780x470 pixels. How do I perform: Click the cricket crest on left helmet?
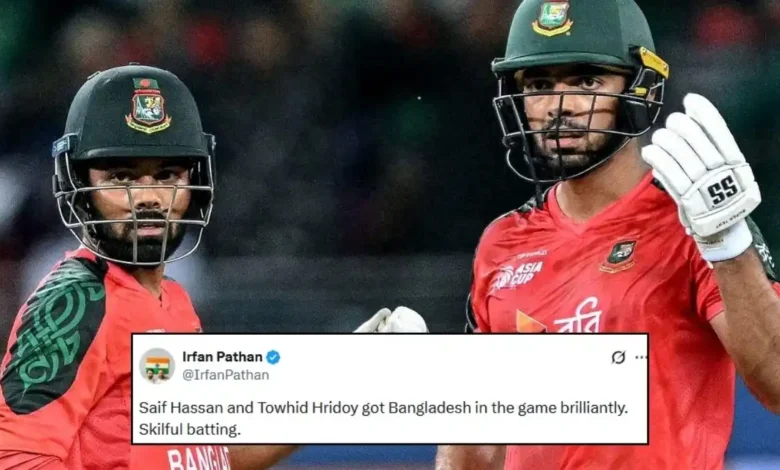tap(148, 104)
